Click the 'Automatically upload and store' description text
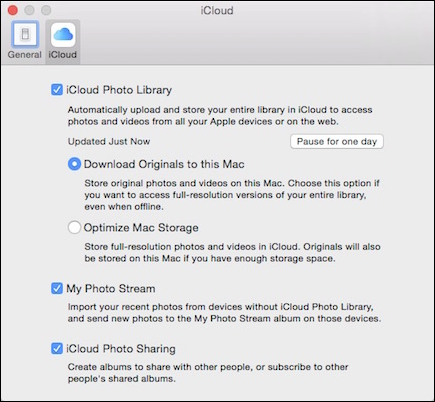Image resolution: width=435 pixels, height=402 pixels. (x=220, y=116)
